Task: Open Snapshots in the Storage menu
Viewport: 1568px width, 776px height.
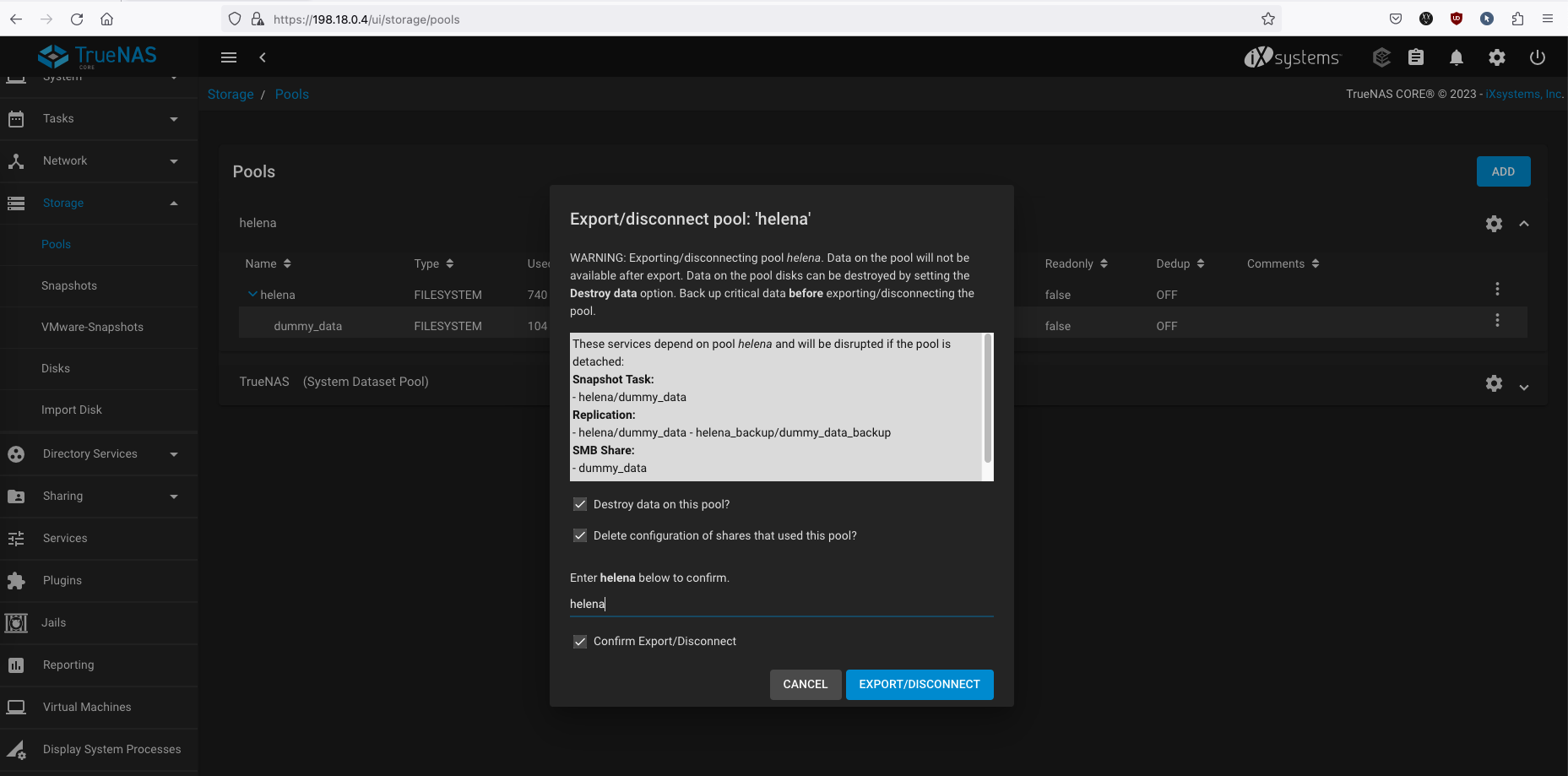Action: pyautogui.click(x=69, y=286)
